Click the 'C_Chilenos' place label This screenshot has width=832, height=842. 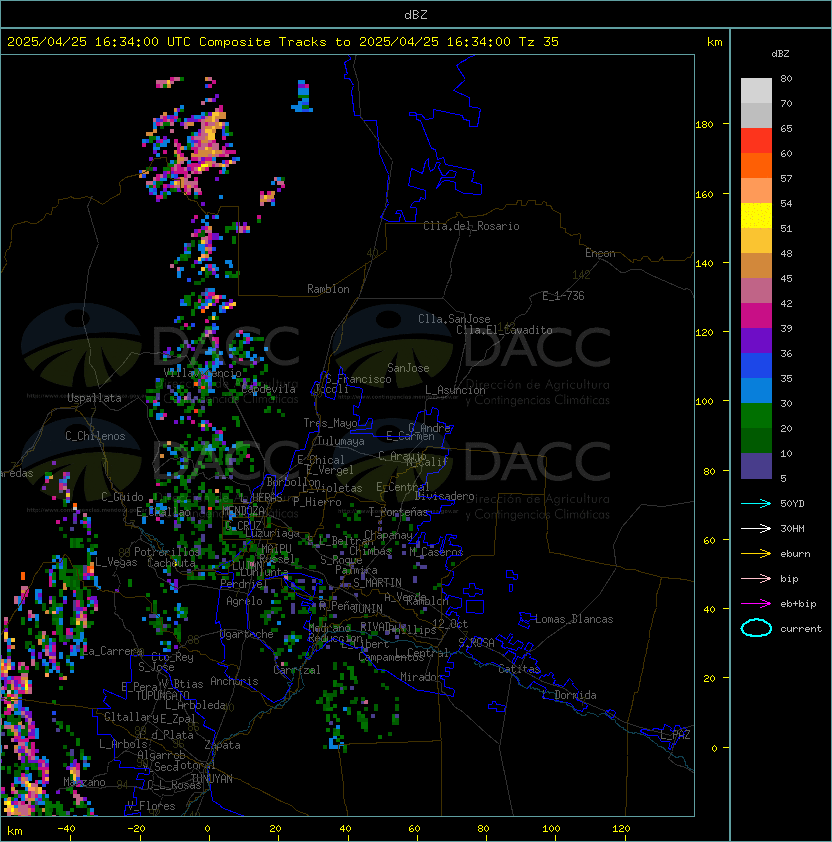pos(95,436)
